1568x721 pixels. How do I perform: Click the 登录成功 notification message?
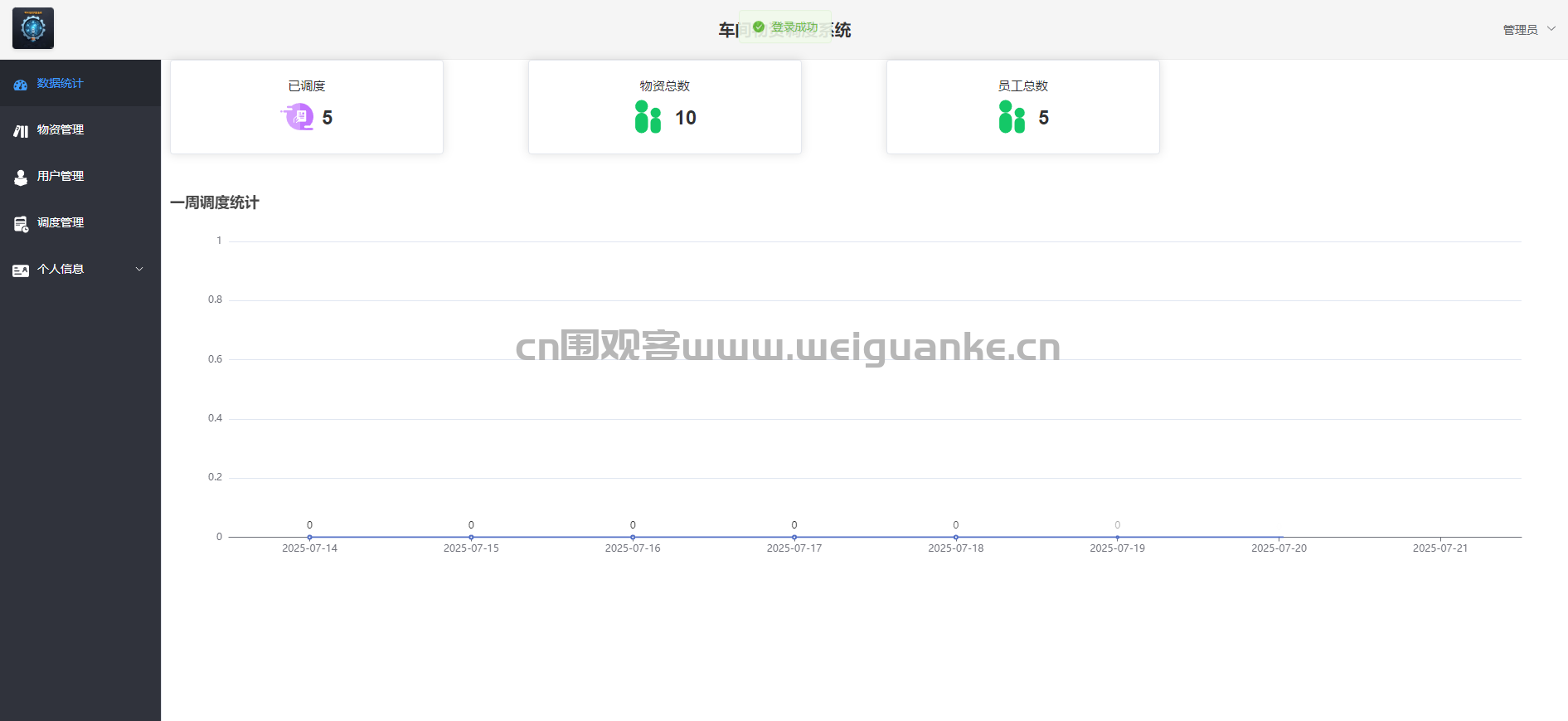click(x=785, y=27)
